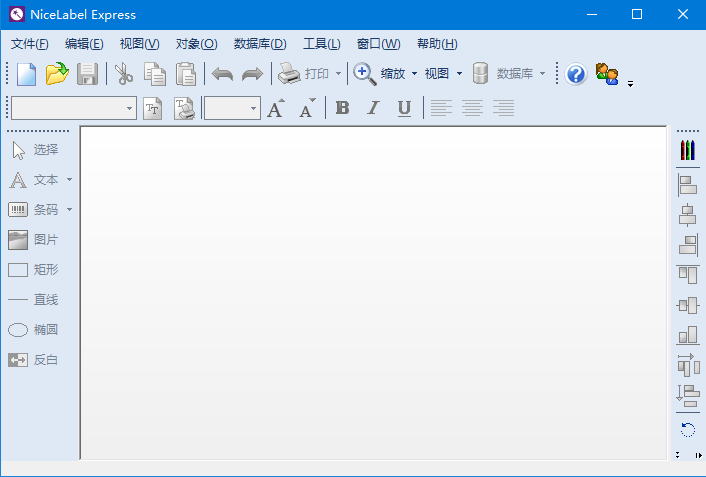Cut selection with the scissors icon
The image size is (706, 477).
124,74
